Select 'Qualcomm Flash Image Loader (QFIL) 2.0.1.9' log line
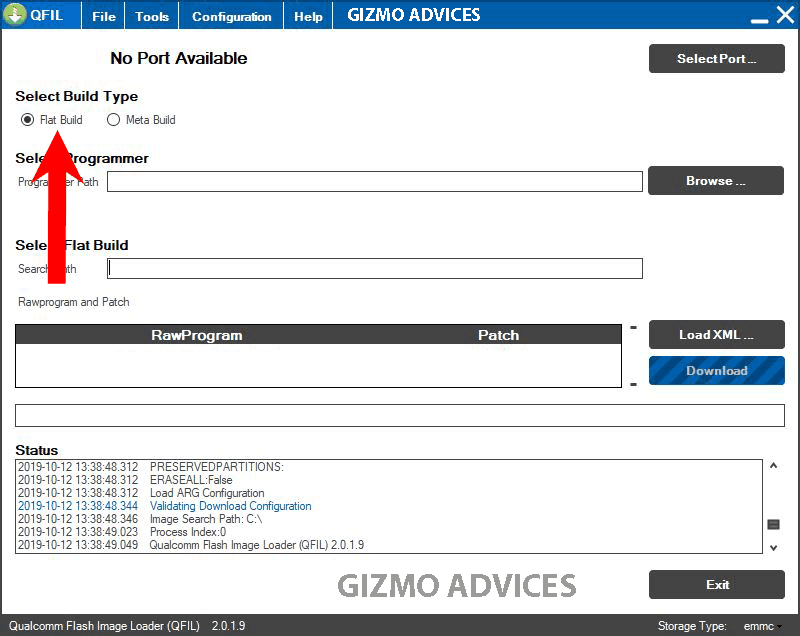This screenshot has height=636, width=800. [x=257, y=545]
